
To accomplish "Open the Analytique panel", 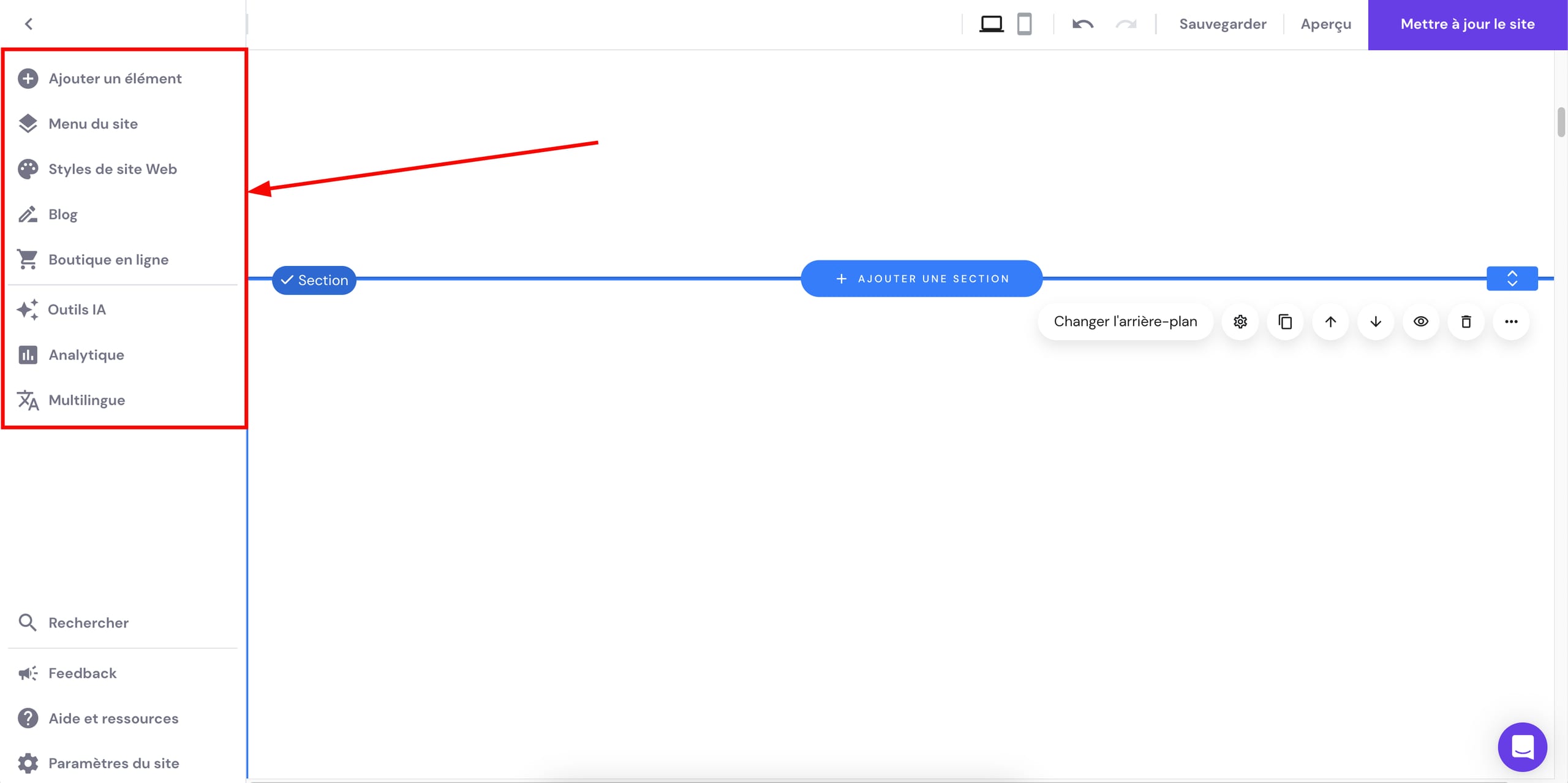I will click(x=86, y=354).
